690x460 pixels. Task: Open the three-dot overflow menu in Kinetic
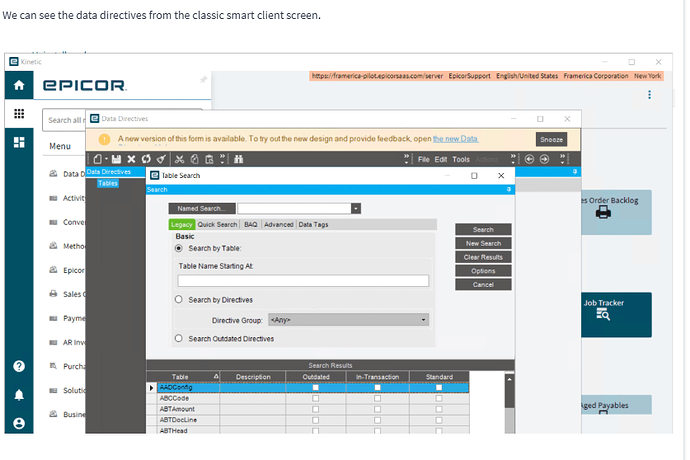pyautogui.click(x=650, y=95)
